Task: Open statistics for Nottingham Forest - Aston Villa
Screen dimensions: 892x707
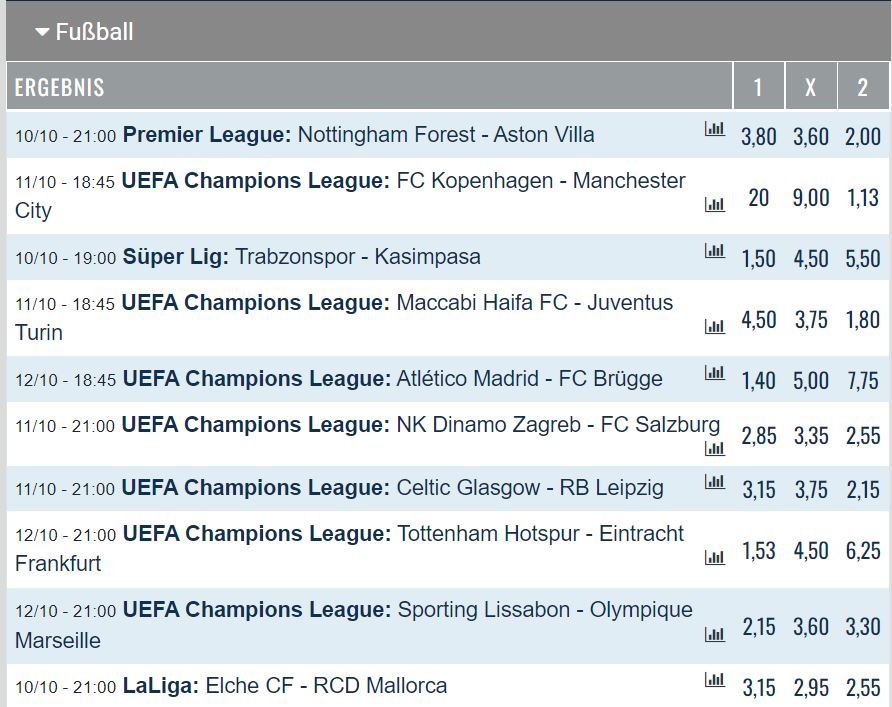Action: coord(714,130)
